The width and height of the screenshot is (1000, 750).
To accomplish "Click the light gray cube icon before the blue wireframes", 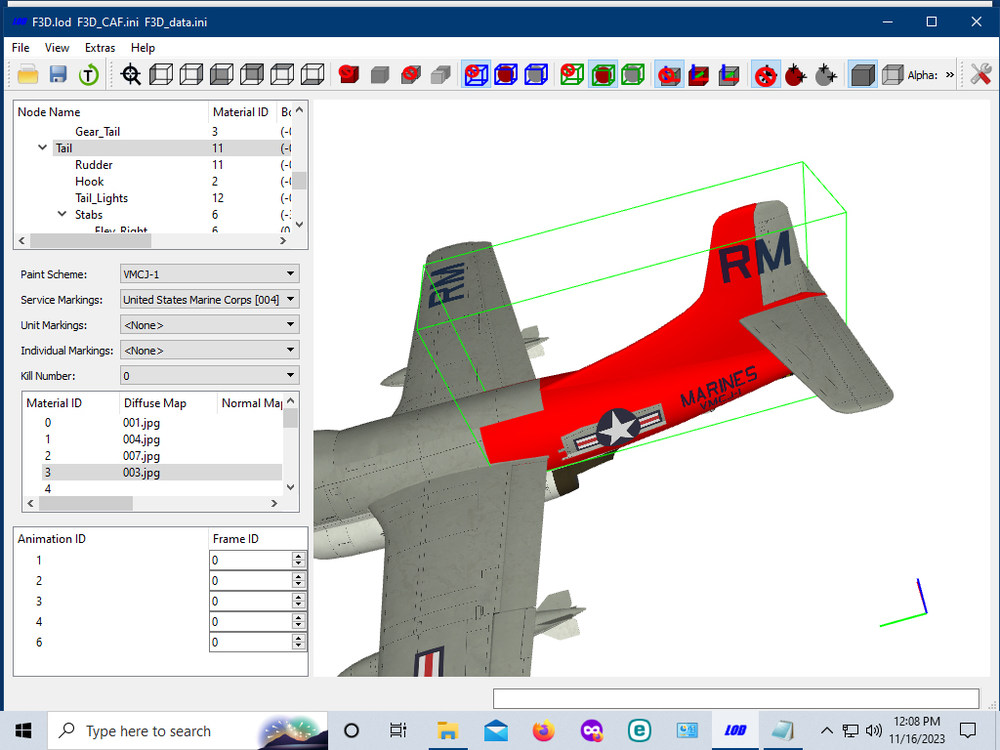I will [x=441, y=75].
